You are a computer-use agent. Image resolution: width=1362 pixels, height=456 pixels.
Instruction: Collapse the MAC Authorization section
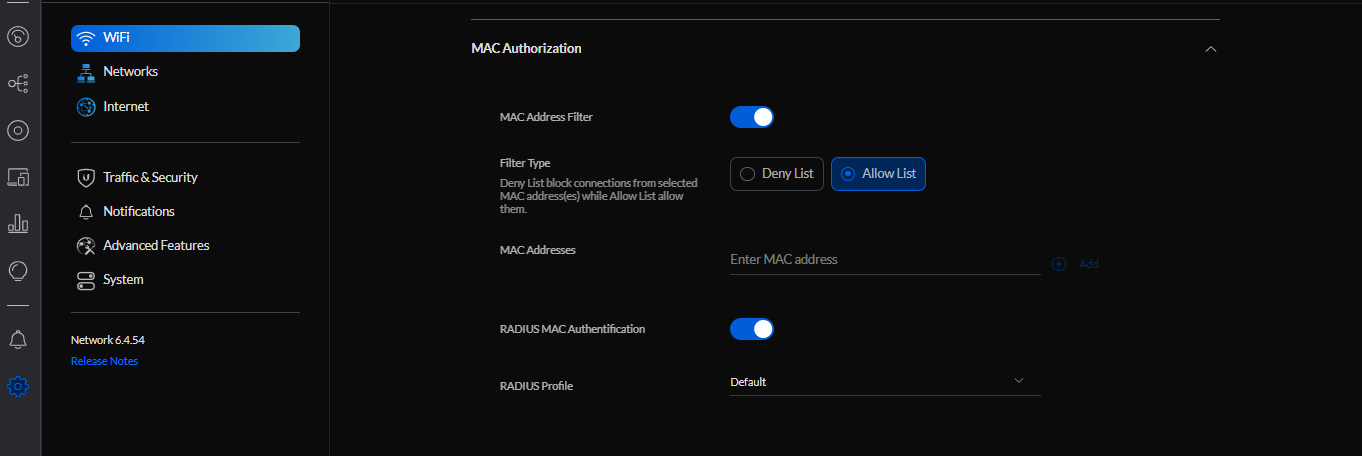coord(1211,48)
